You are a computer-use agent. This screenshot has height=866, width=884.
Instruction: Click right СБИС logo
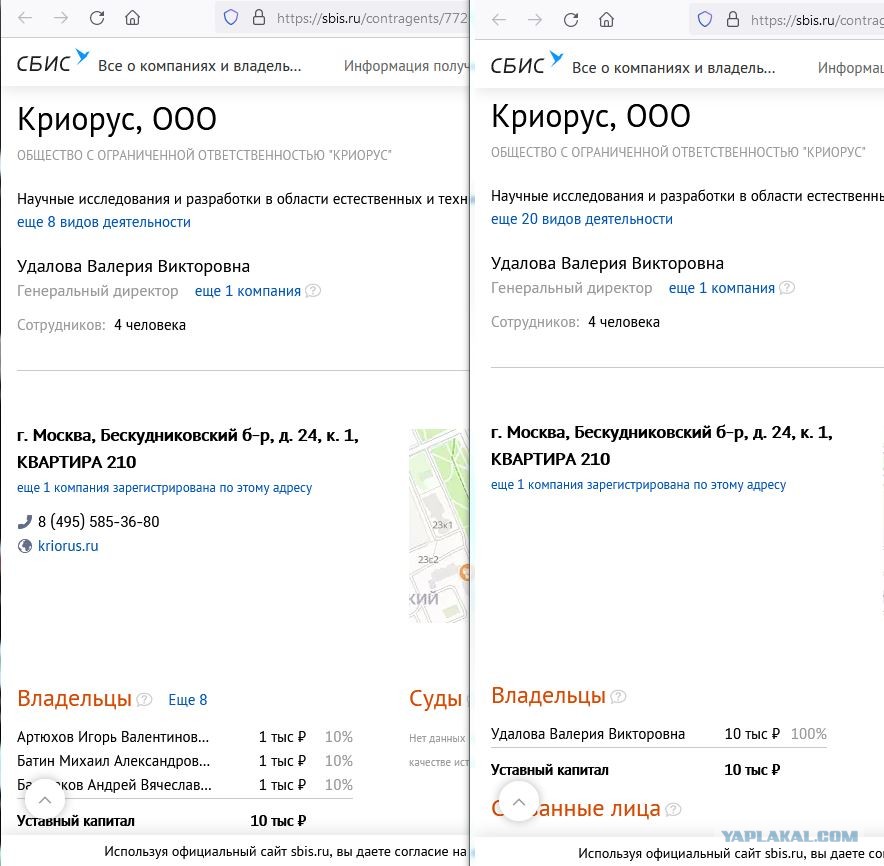click(x=527, y=63)
